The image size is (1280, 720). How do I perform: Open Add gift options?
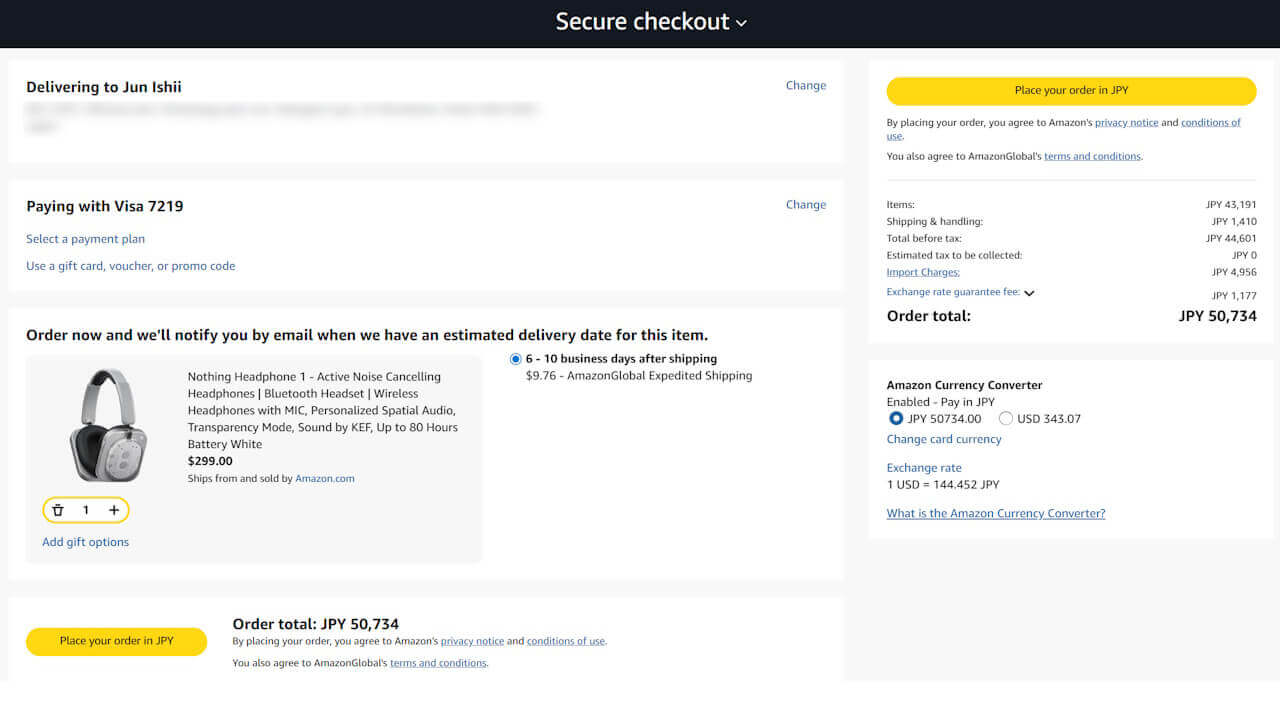85,542
